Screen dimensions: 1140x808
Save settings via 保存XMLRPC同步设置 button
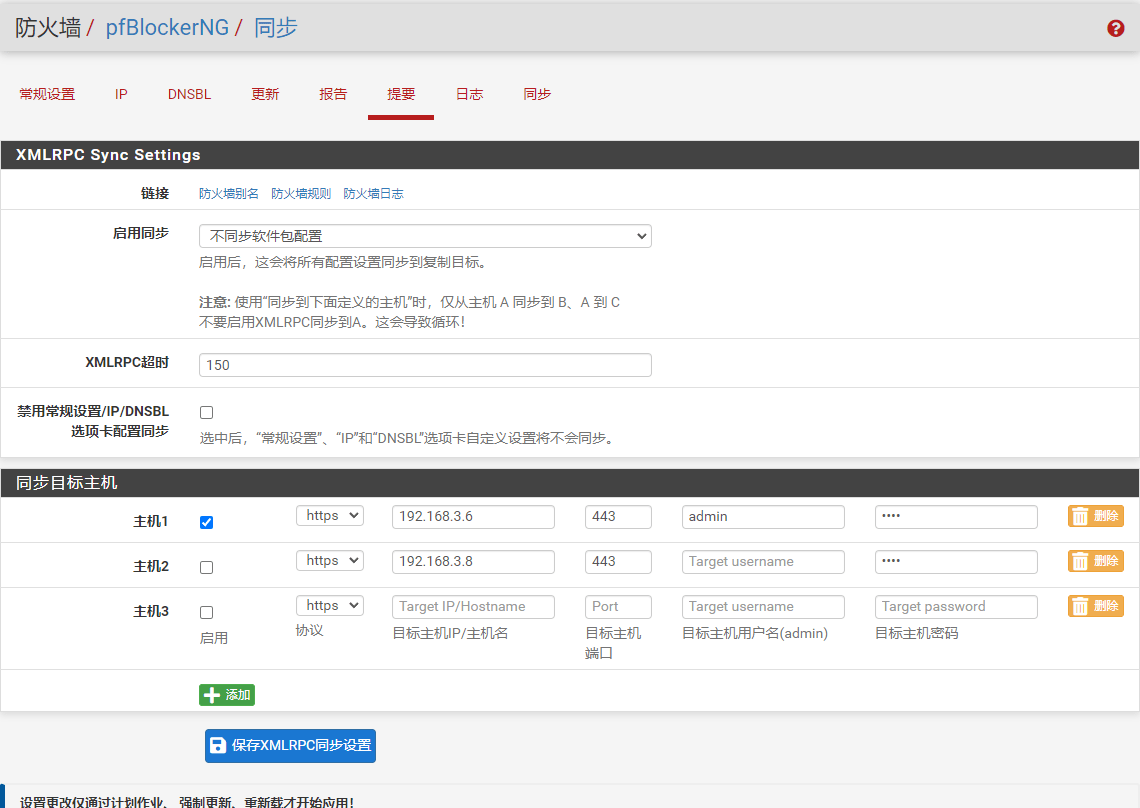click(x=290, y=746)
